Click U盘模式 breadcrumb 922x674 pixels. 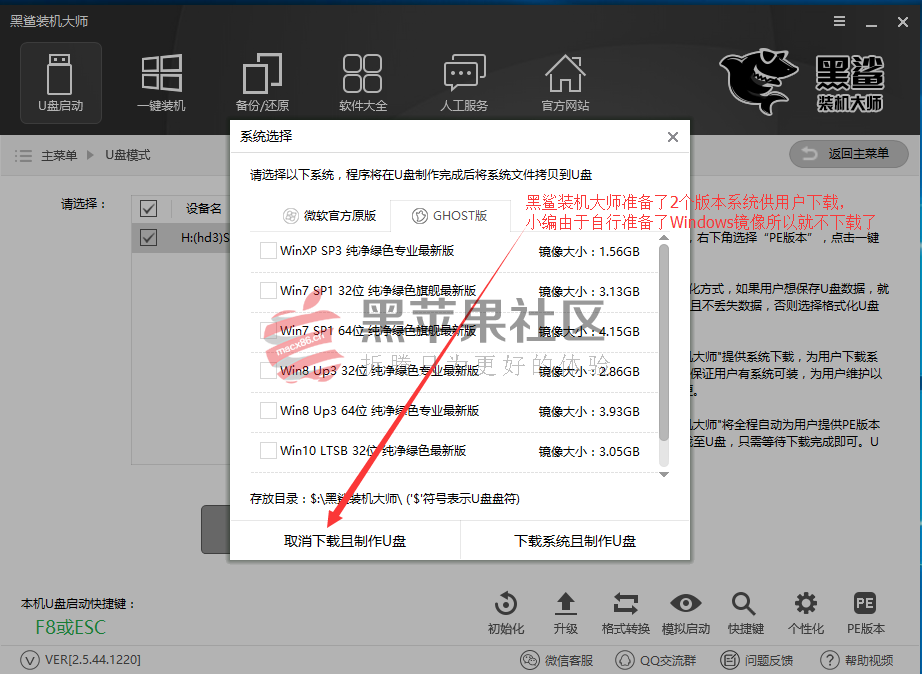(128, 155)
